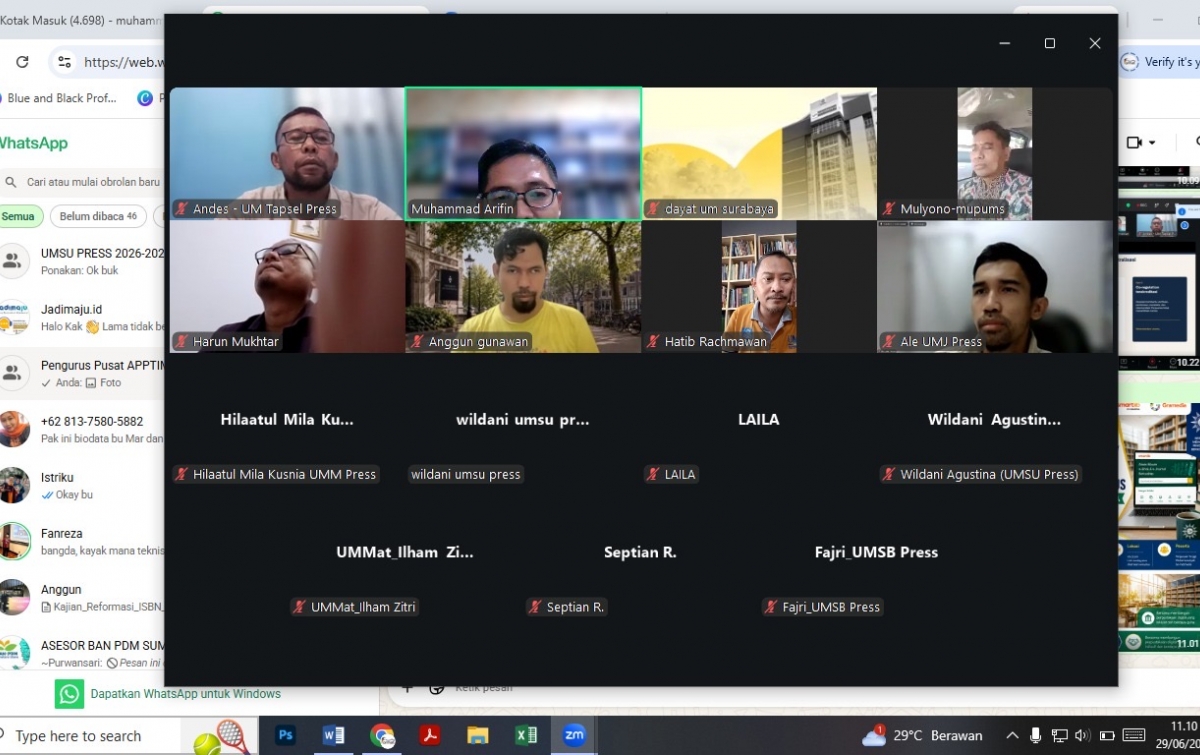The width and height of the screenshot is (1200, 755).
Task: Expand the video call dropdown arrow
Action: (1152, 144)
